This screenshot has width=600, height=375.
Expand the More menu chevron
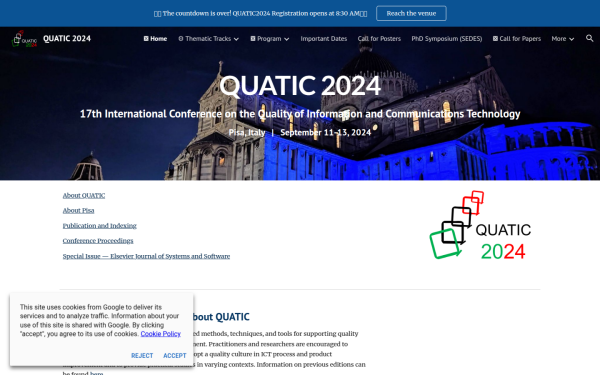(571, 39)
